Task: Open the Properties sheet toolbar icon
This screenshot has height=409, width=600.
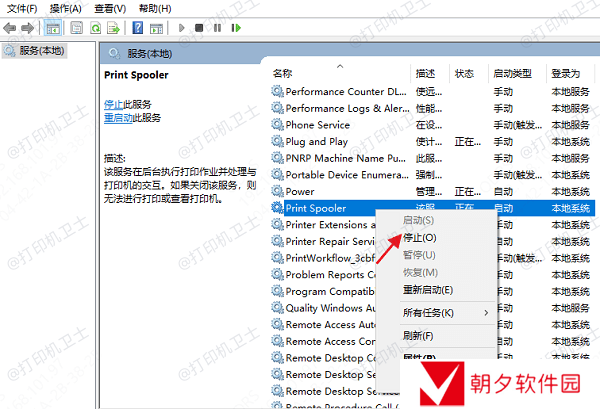Action: coord(77,28)
